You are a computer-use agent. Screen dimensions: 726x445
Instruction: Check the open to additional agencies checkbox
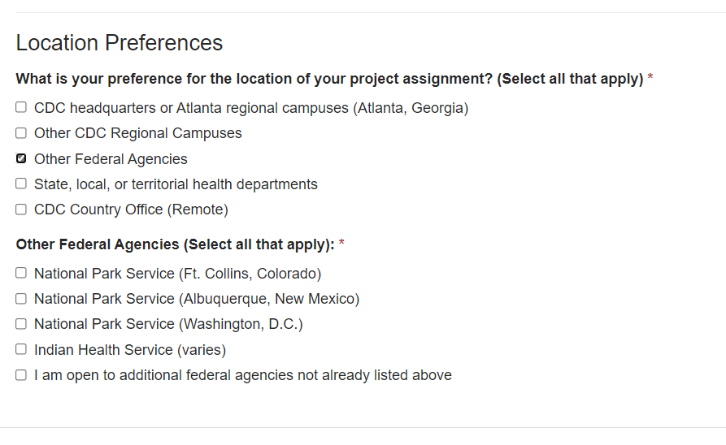21,375
